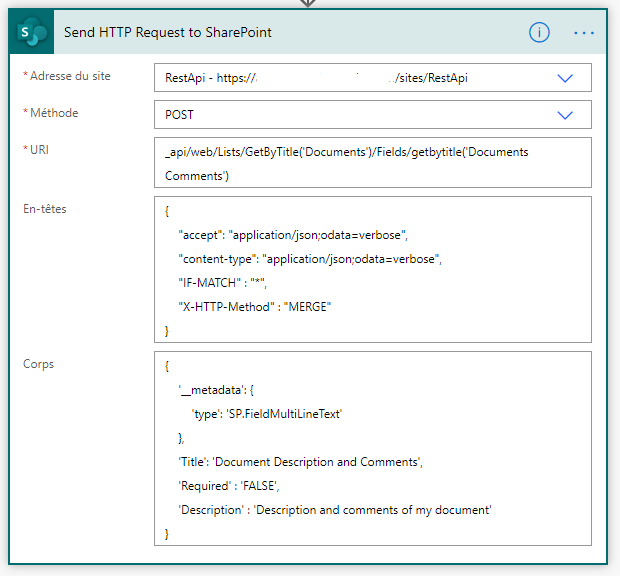Screen dimensions: 620x576
Task: Click the Méthode label
Action: (54, 113)
